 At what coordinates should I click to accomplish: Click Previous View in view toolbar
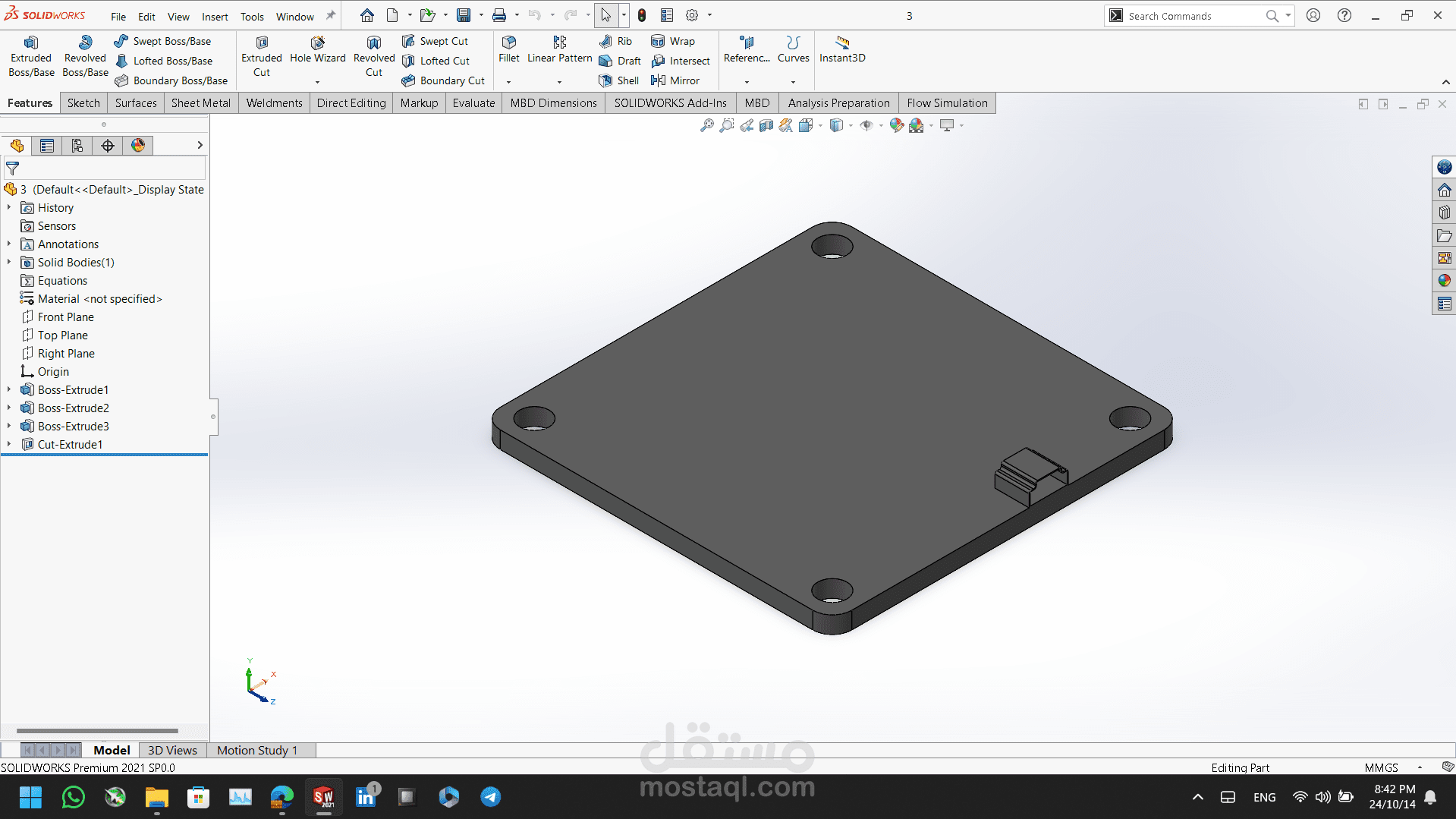coord(747,126)
